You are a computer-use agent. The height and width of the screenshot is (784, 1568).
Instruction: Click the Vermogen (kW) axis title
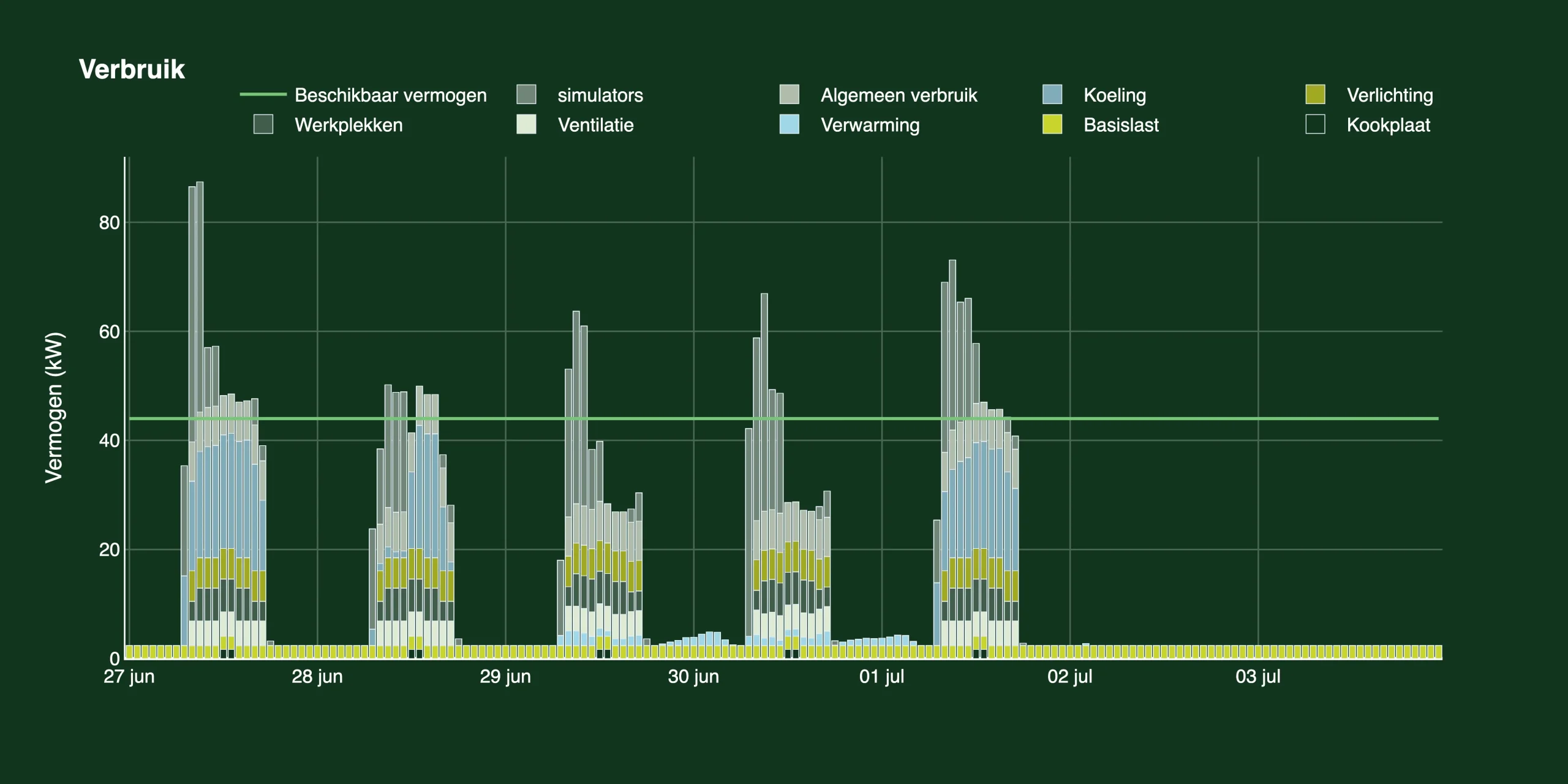pyautogui.click(x=54, y=407)
